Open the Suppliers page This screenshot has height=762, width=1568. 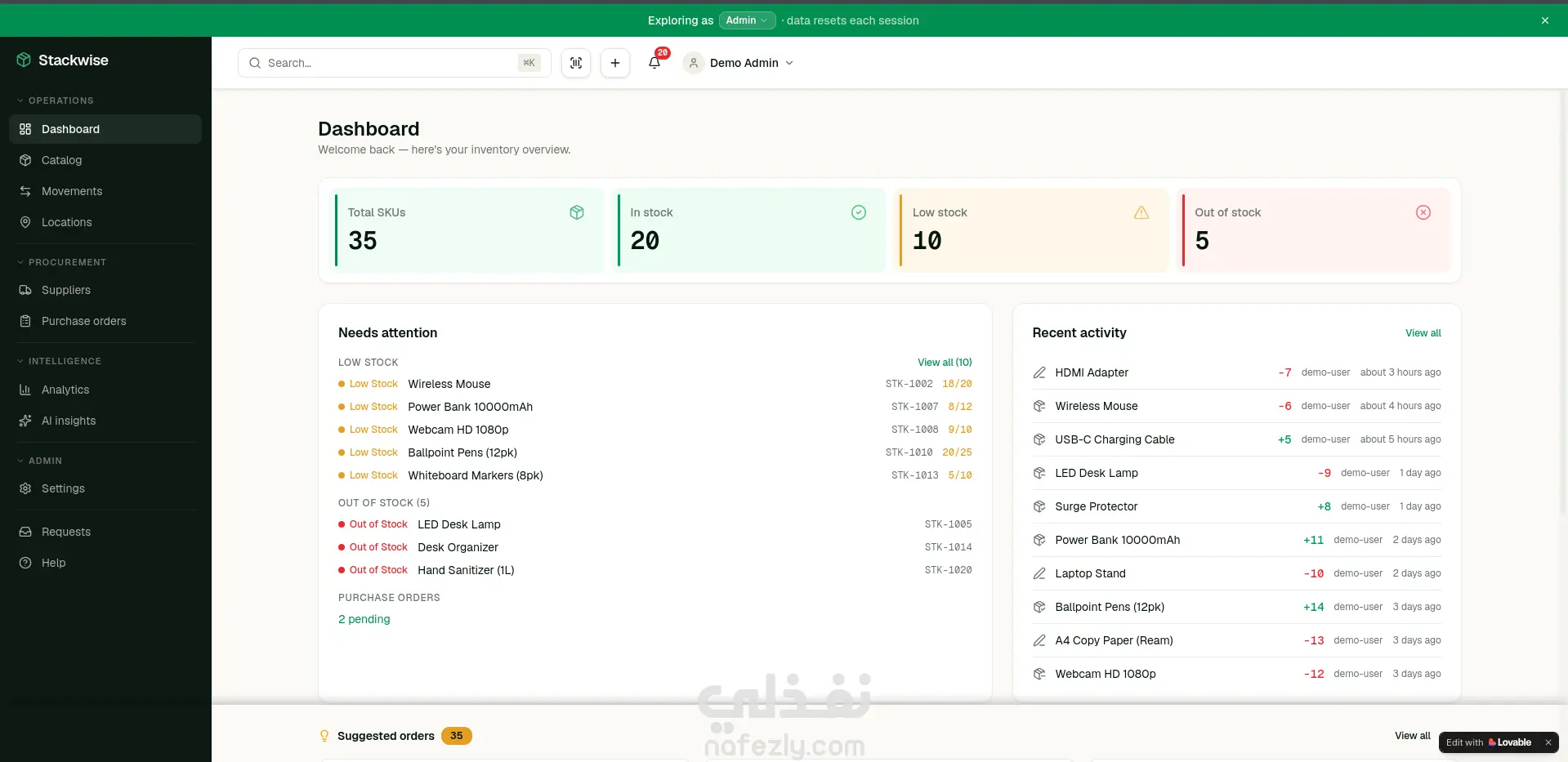[105, 290]
